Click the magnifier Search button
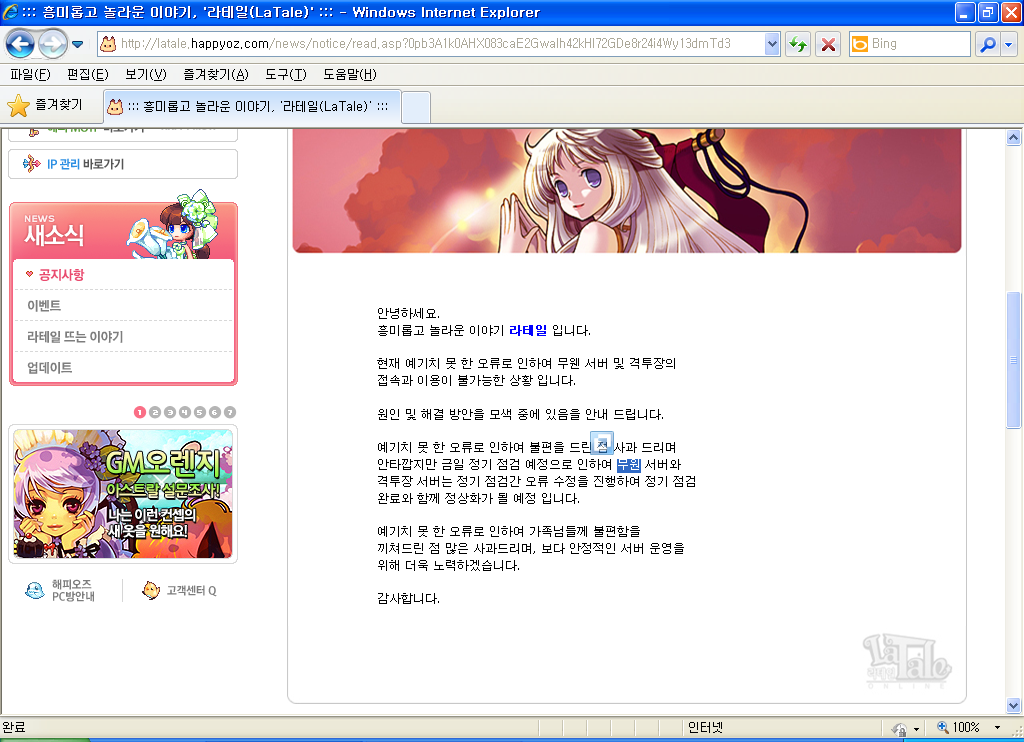Image resolution: width=1024 pixels, height=742 pixels. click(987, 44)
